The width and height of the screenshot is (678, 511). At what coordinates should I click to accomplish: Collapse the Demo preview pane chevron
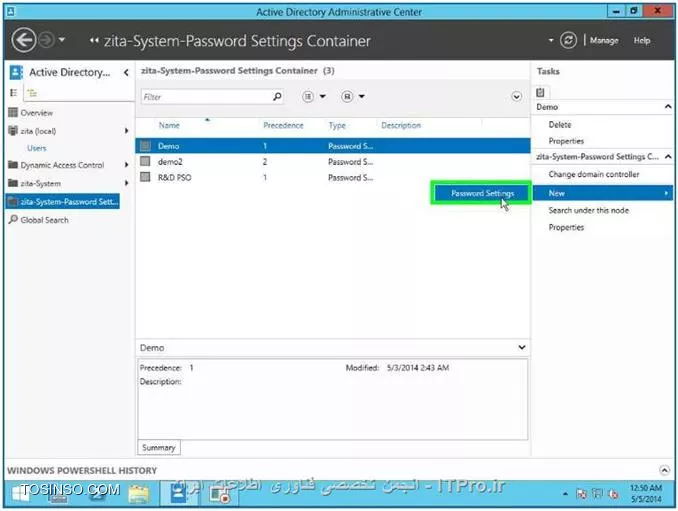pos(522,348)
